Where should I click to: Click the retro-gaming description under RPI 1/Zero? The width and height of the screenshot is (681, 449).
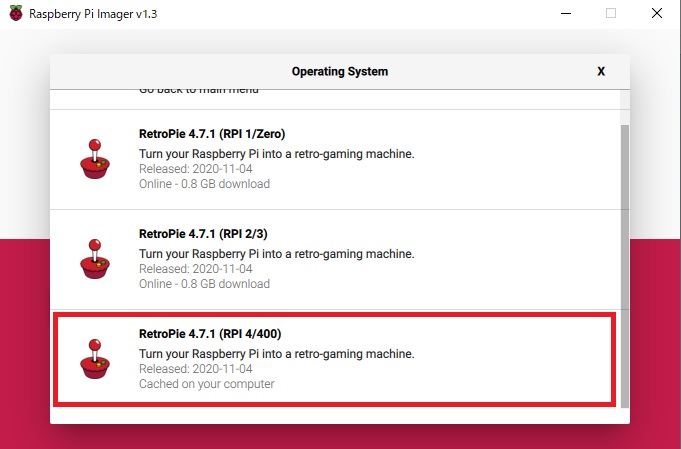click(x=276, y=154)
